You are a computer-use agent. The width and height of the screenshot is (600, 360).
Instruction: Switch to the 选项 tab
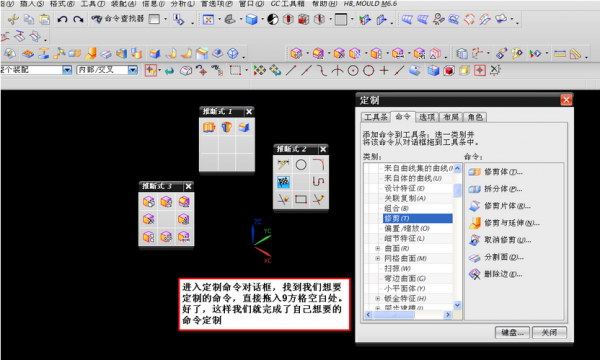[427, 117]
